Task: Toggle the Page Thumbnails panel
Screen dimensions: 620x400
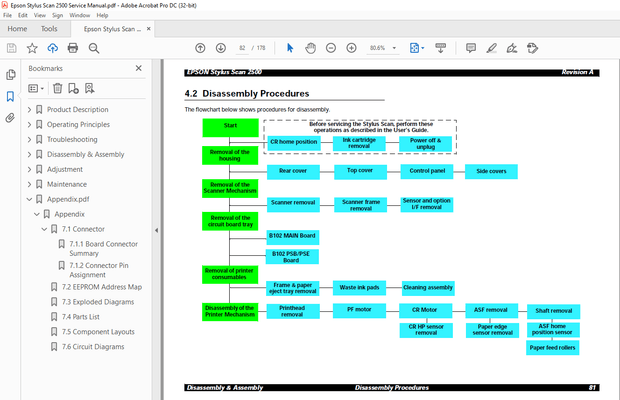Action: [10, 75]
